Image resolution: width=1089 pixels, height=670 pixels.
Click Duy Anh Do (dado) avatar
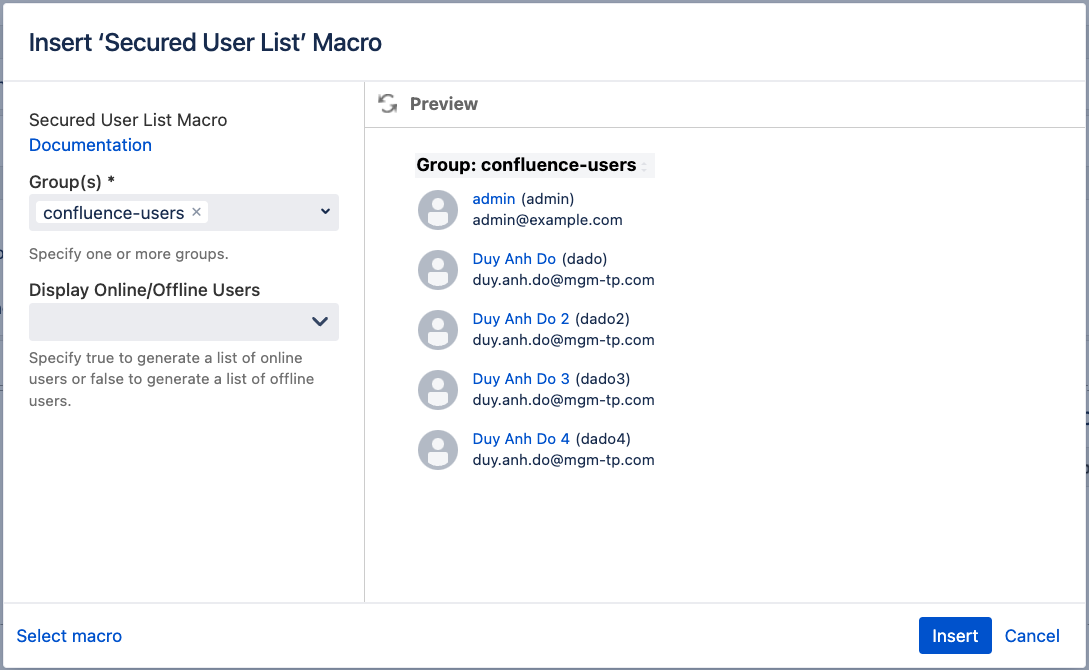click(437, 270)
